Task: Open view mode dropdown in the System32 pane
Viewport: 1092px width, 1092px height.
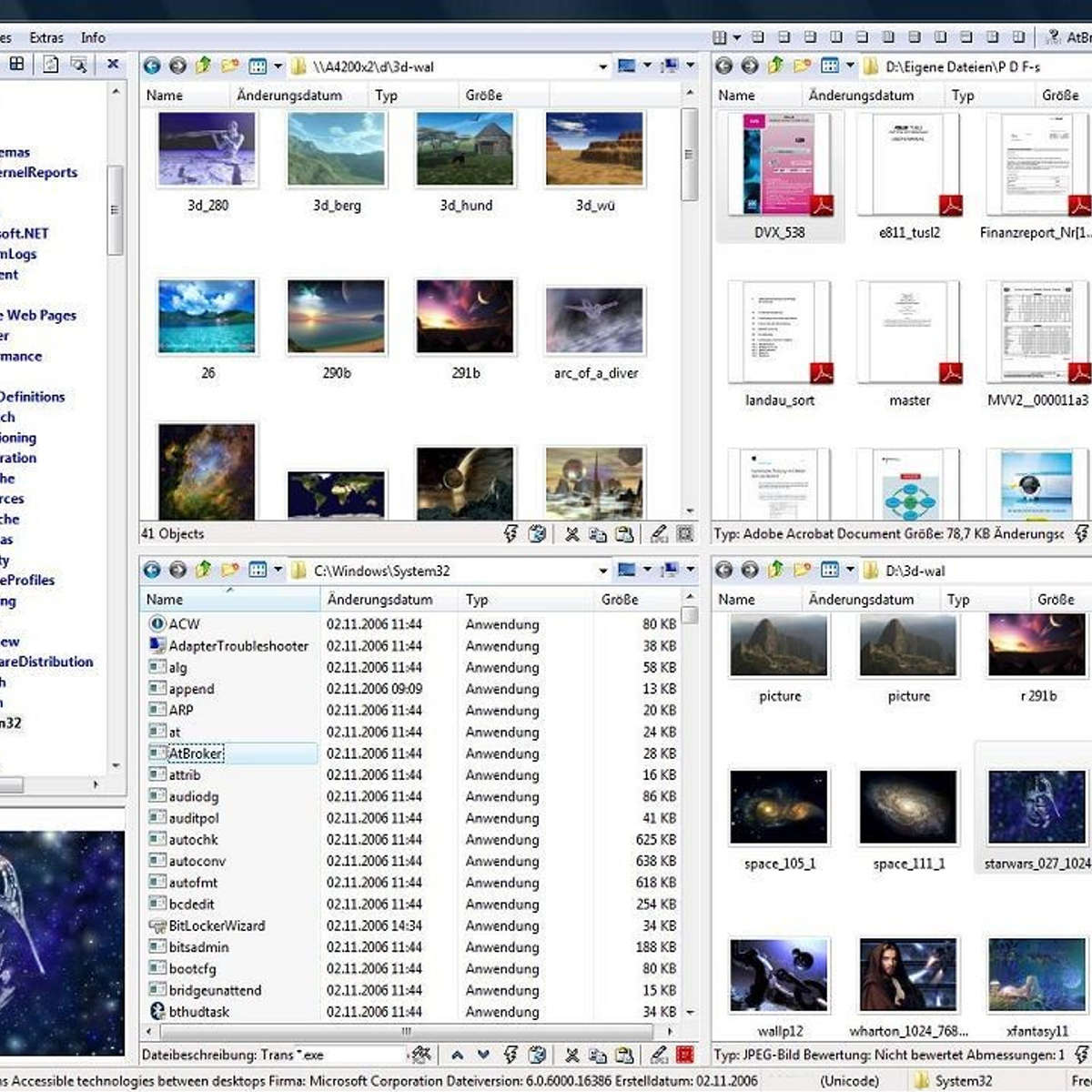Action: 278,570
